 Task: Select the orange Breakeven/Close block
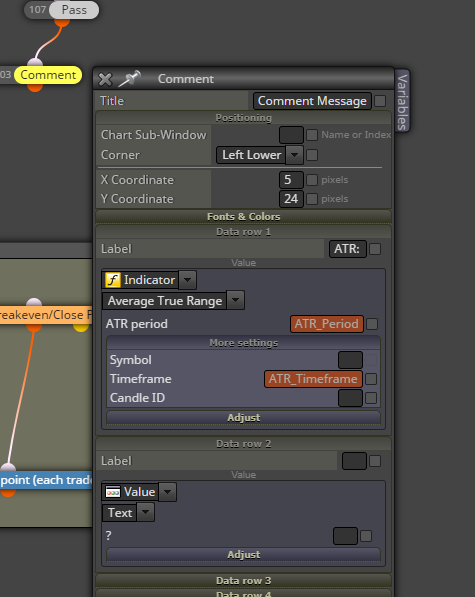46,315
